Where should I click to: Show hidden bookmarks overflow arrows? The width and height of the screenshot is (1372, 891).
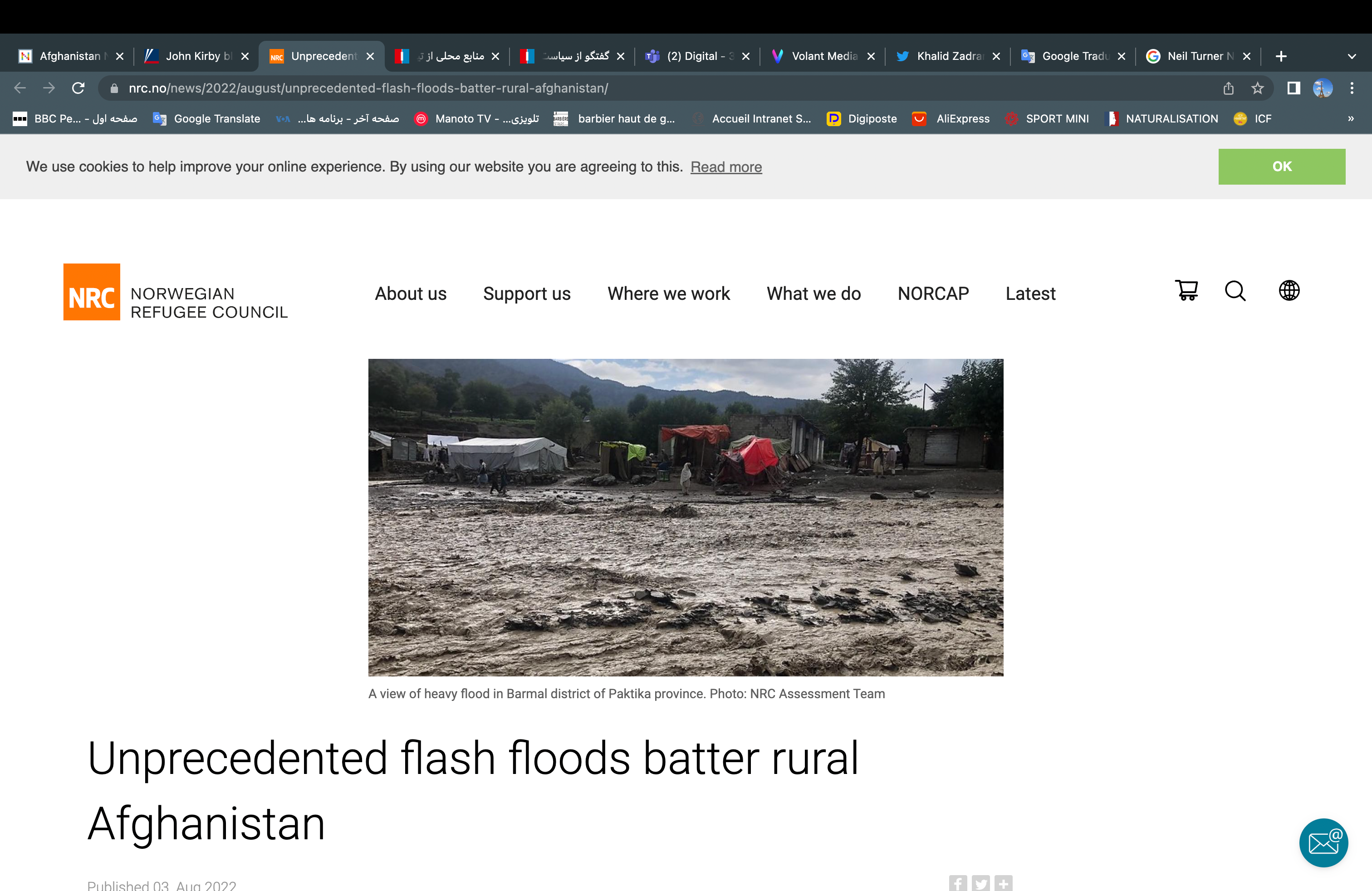(x=1351, y=119)
